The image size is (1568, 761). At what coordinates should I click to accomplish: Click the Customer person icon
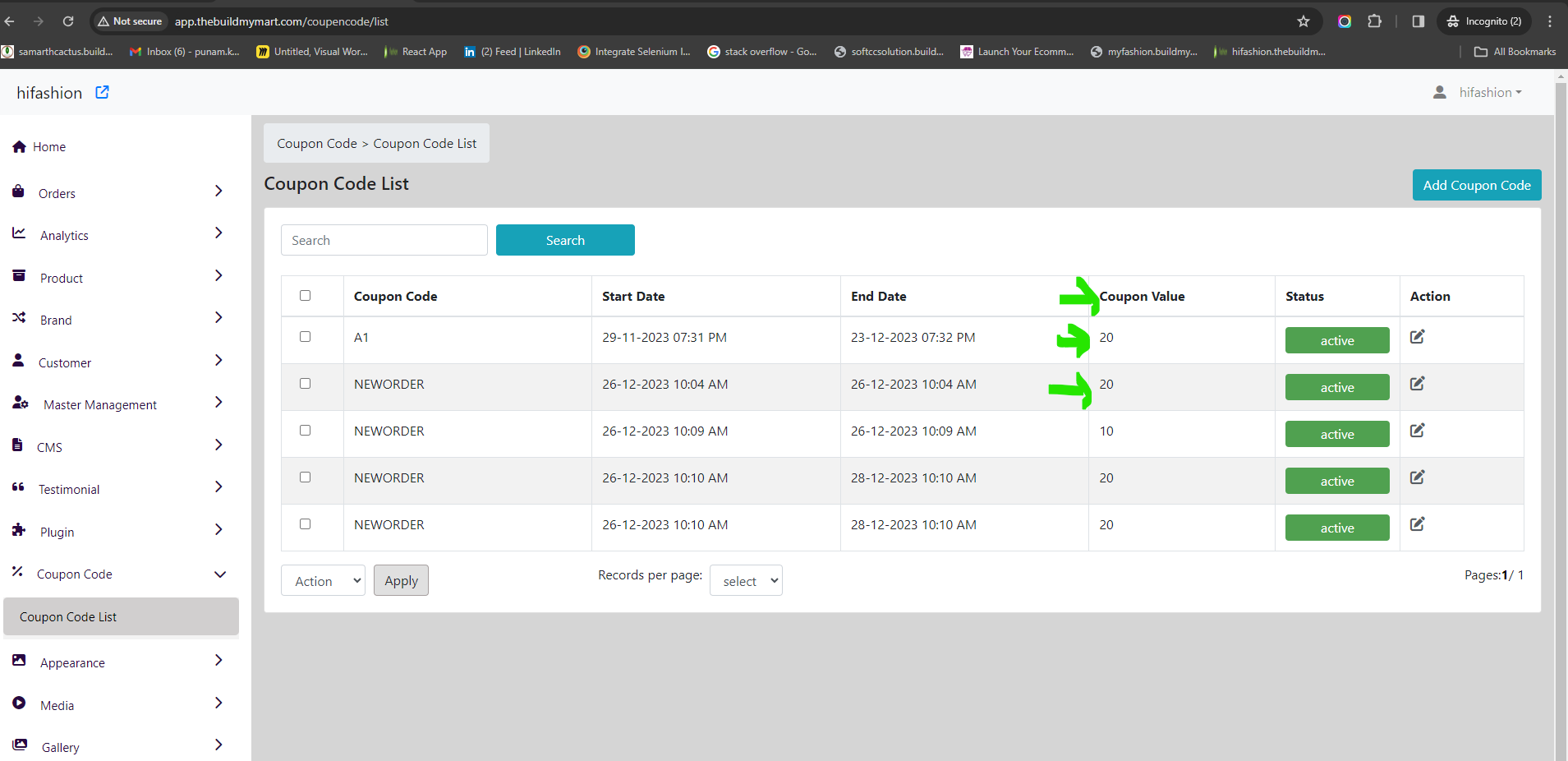[x=18, y=360]
